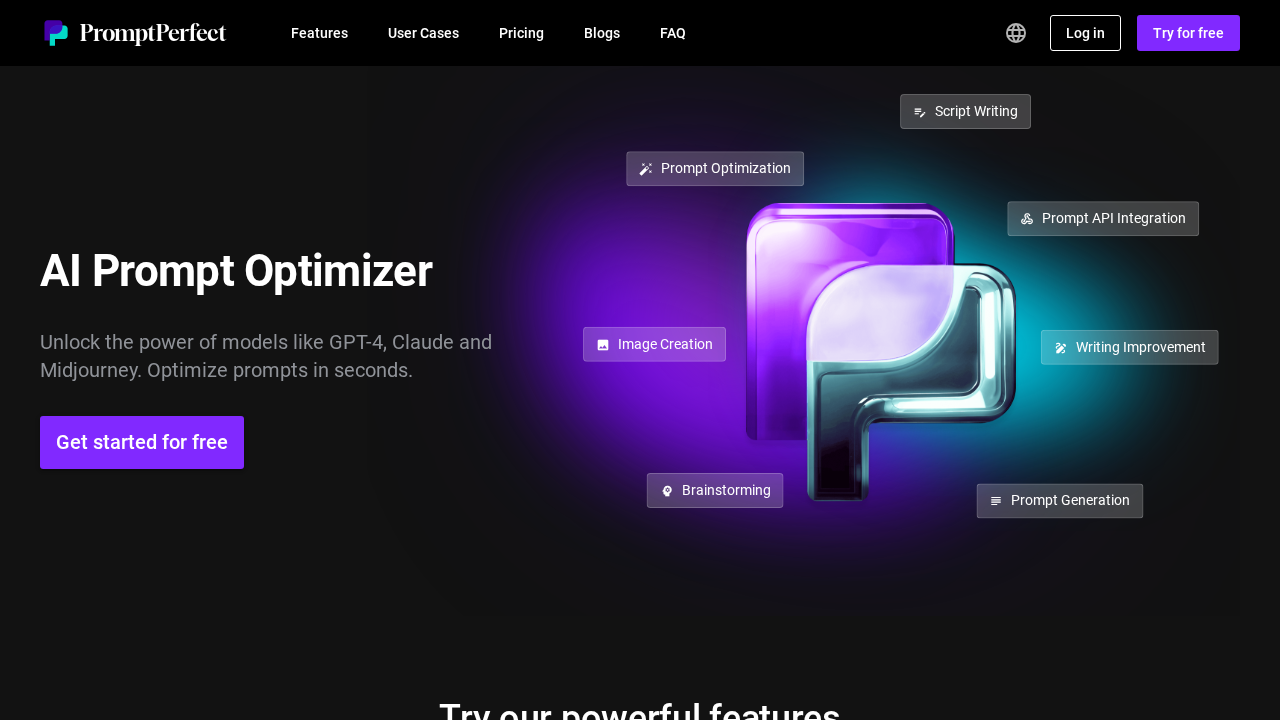Select the Script Writing feature tag

pyautogui.click(x=965, y=111)
